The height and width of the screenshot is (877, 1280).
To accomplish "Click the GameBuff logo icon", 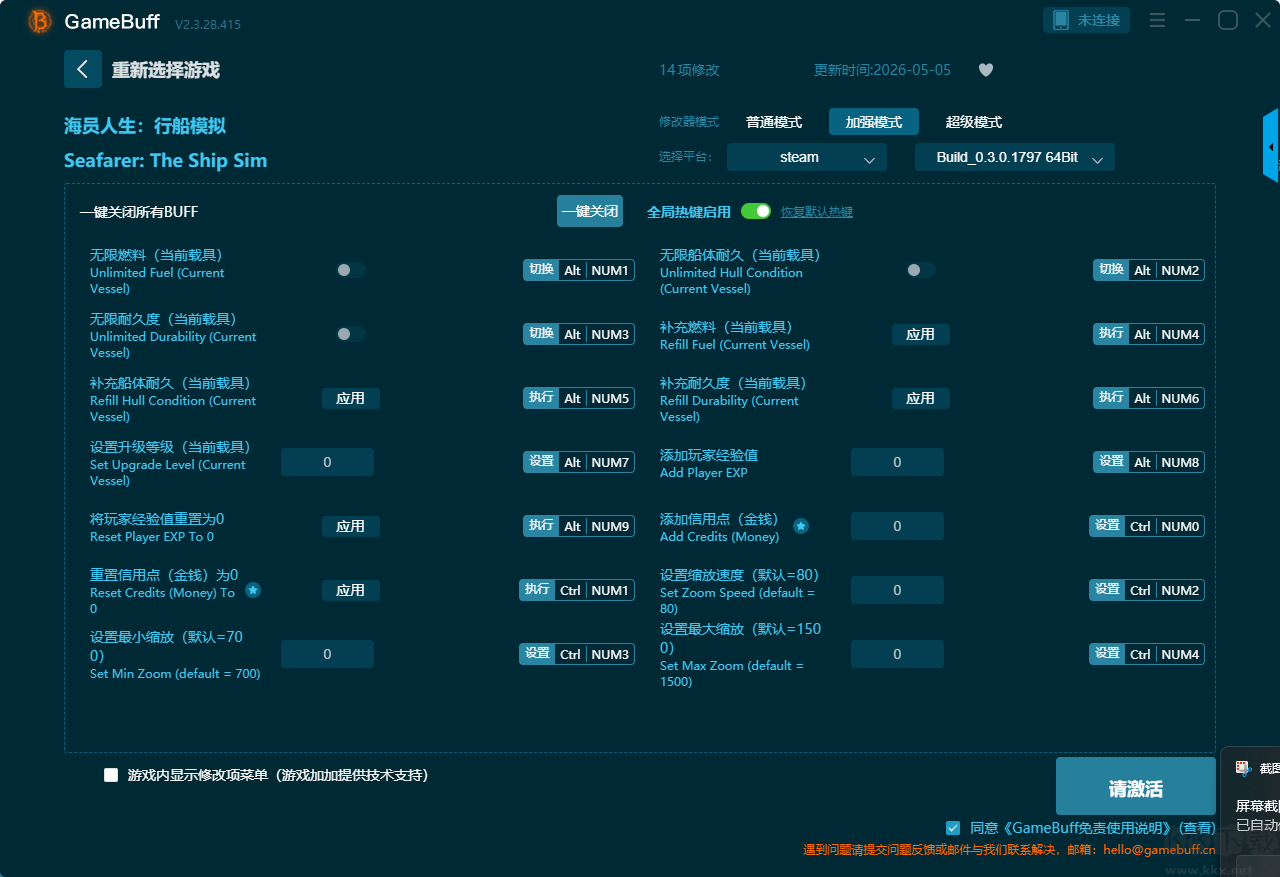I will 40,21.
